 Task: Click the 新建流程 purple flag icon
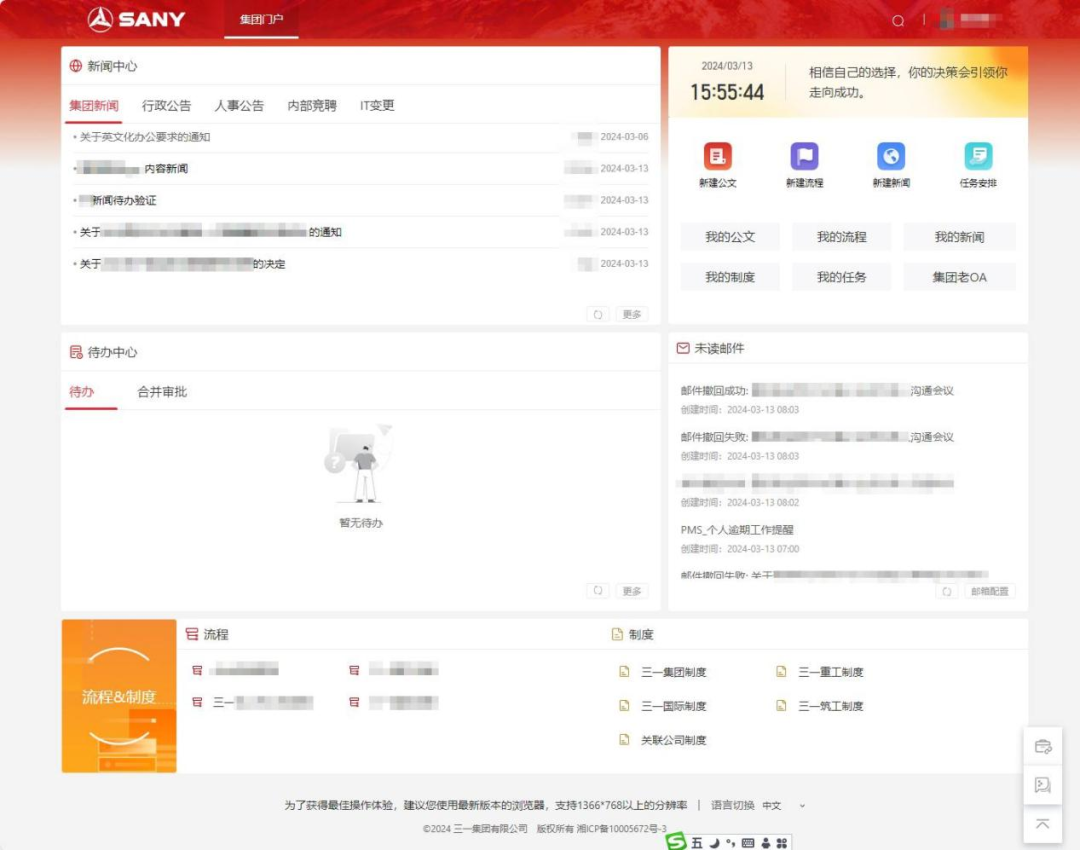click(x=804, y=156)
